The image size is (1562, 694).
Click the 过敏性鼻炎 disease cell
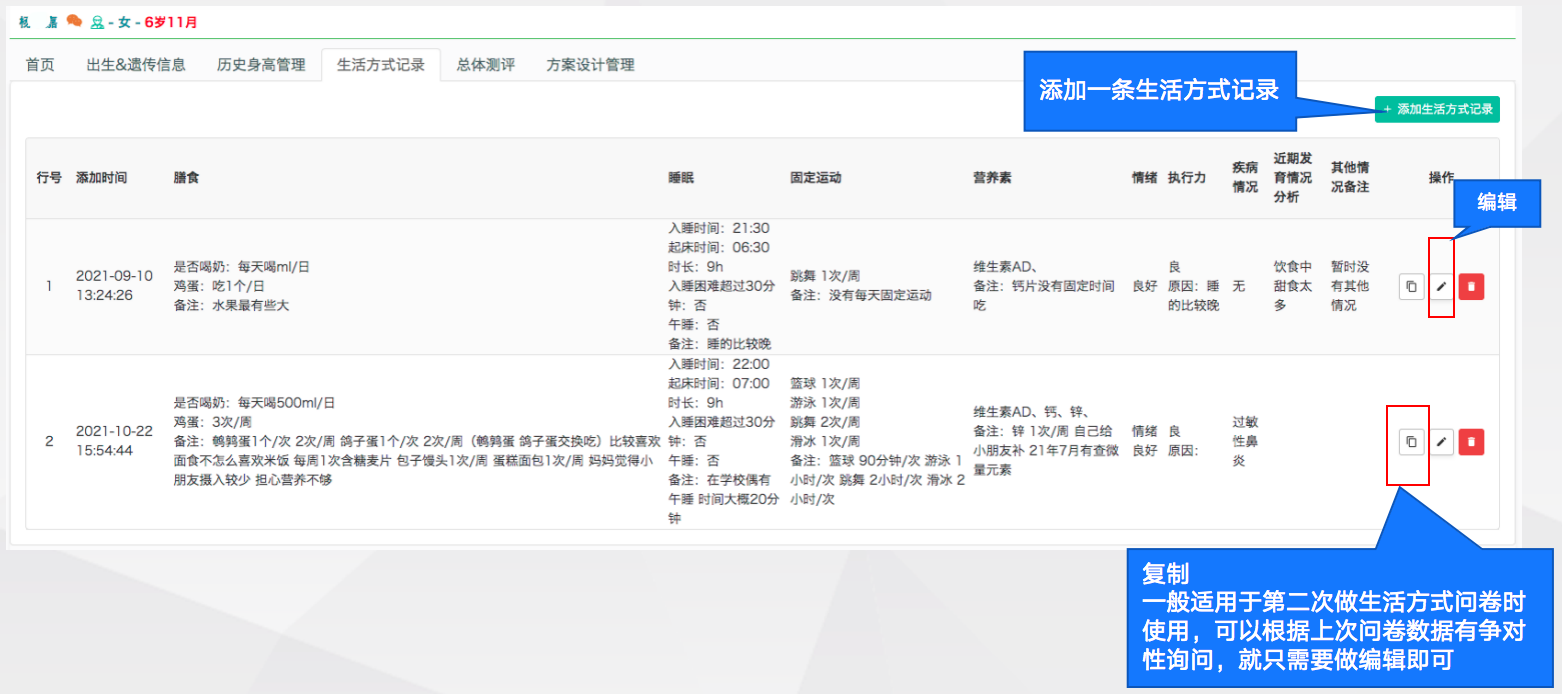tap(1245, 441)
